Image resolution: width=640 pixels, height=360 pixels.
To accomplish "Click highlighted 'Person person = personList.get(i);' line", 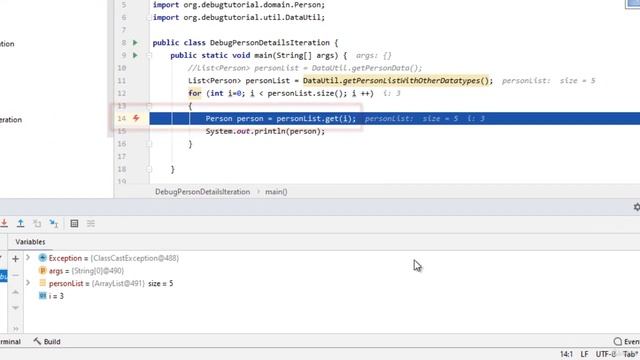I will (x=281, y=119).
